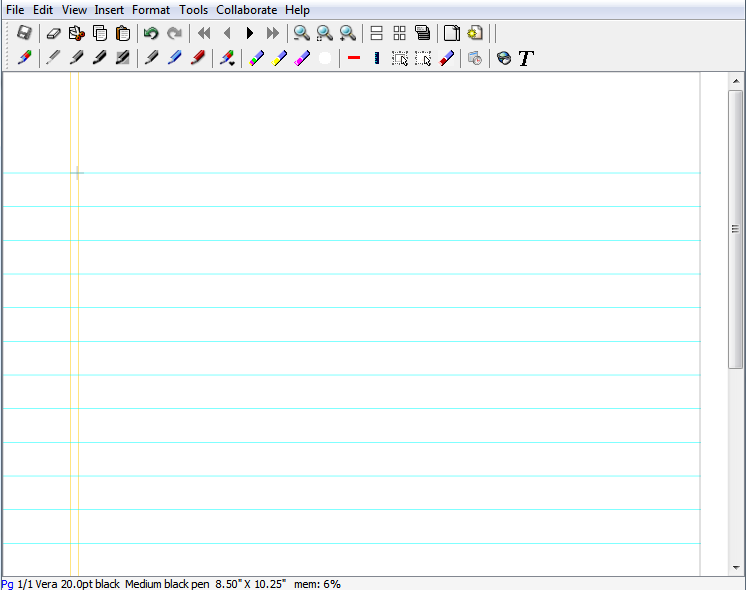Click 'Vera 20.0pt black' in status bar
This screenshot has width=746, height=590.
point(78,584)
